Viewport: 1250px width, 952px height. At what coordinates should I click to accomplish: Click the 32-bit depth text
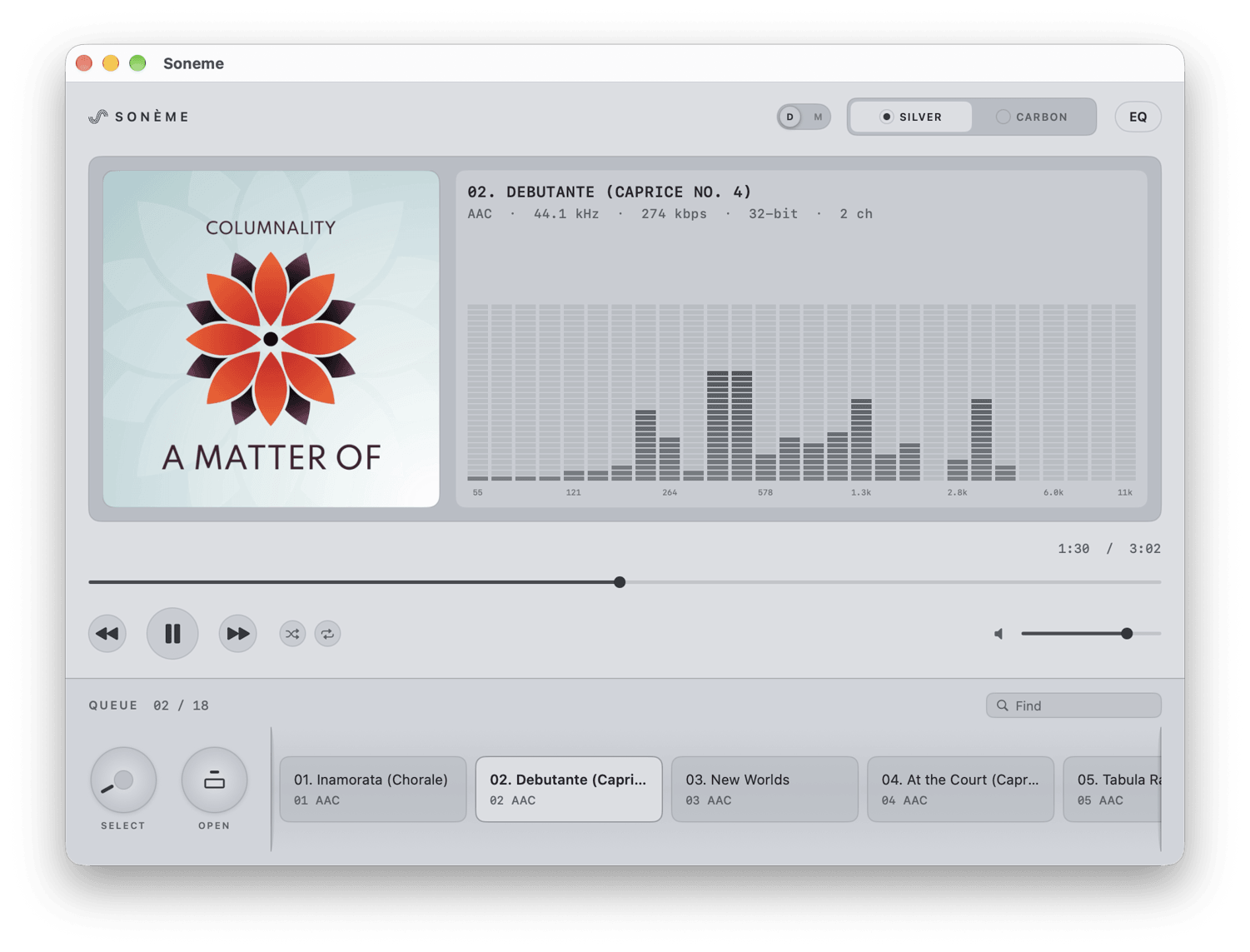tap(773, 214)
